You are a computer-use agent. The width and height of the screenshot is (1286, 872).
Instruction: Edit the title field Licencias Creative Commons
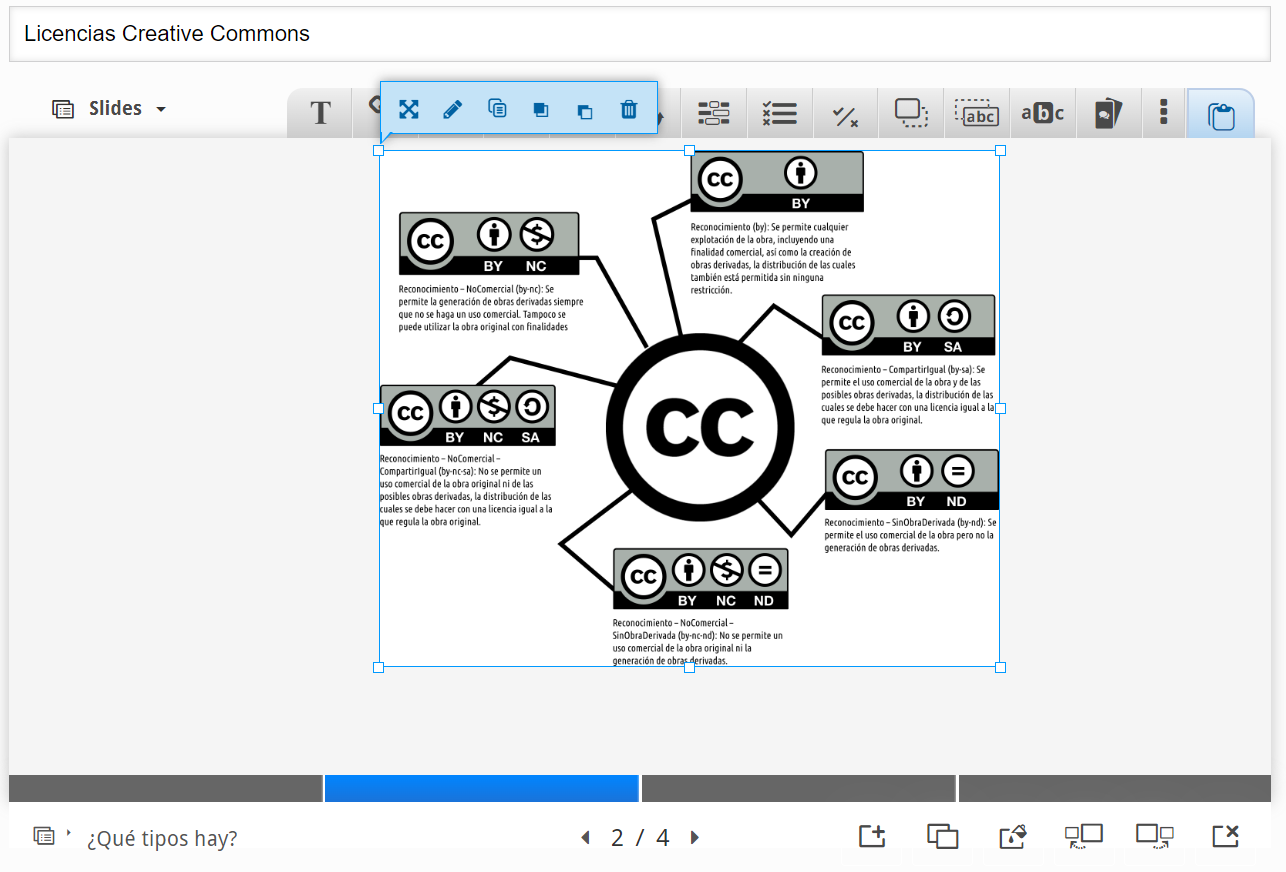640,34
